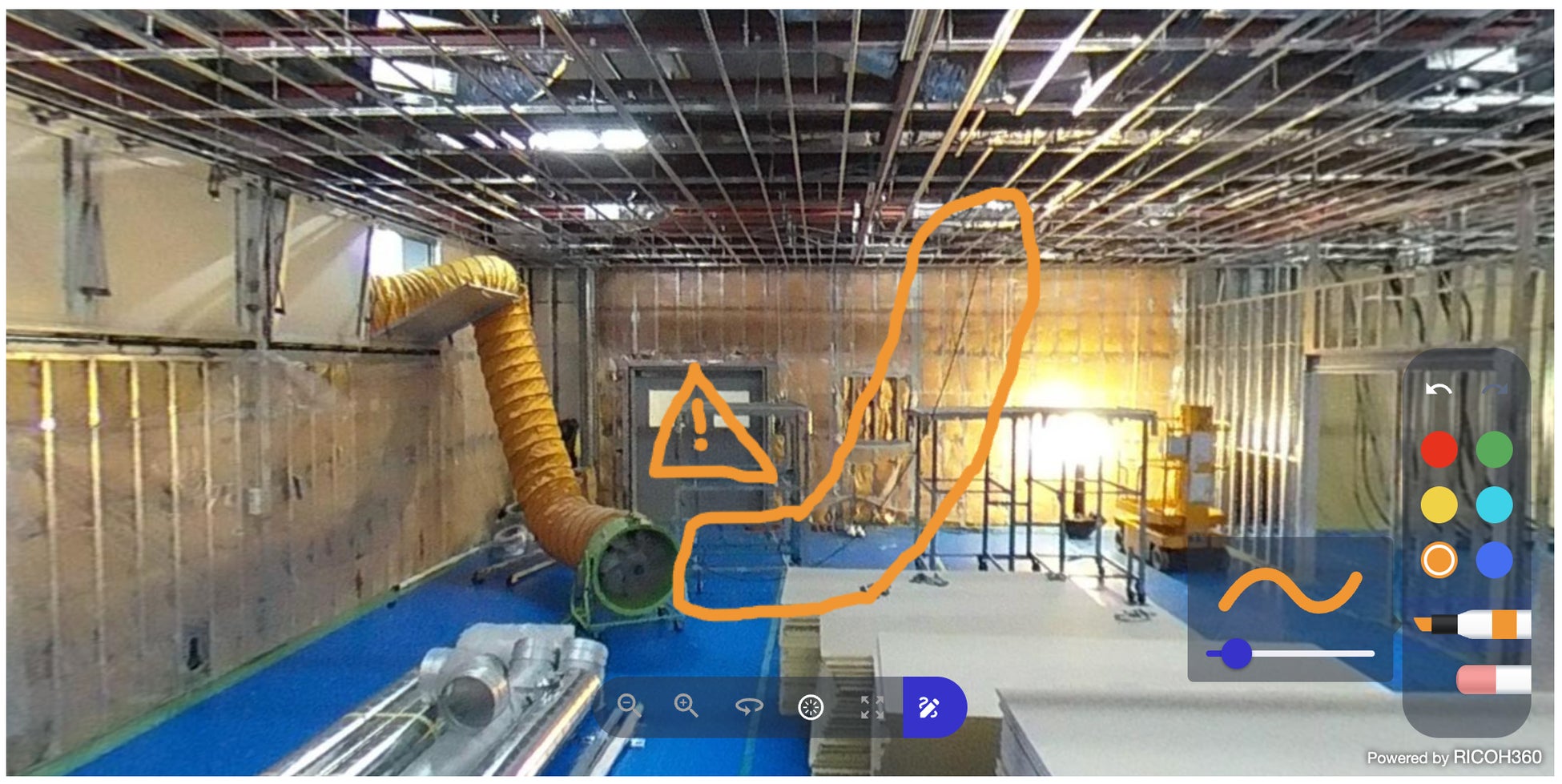Click the zoom out magnifier icon

click(630, 706)
